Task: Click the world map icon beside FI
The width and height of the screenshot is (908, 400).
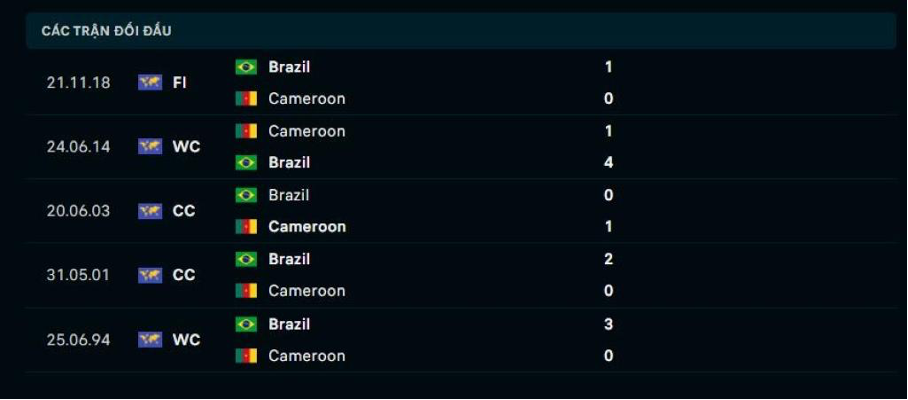Action: click(150, 83)
